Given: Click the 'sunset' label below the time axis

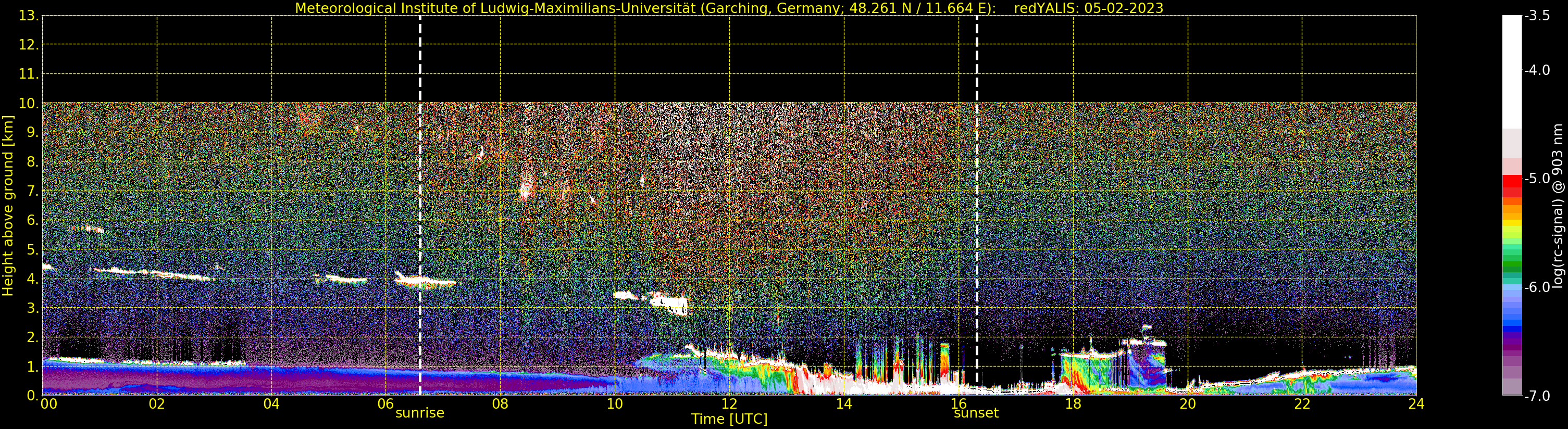Looking at the screenshot, I should click(976, 413).
